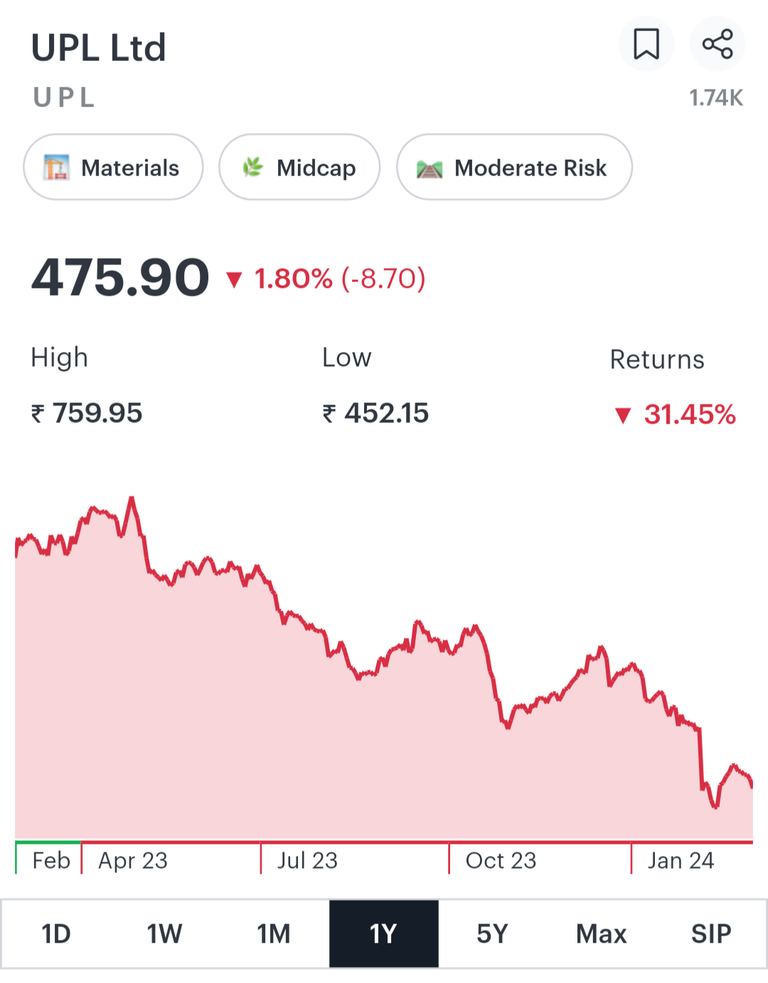Tap the Midcap leaf icon
Image resolution: width=768 pixels, height=983 pixels.
click(252, 167)
